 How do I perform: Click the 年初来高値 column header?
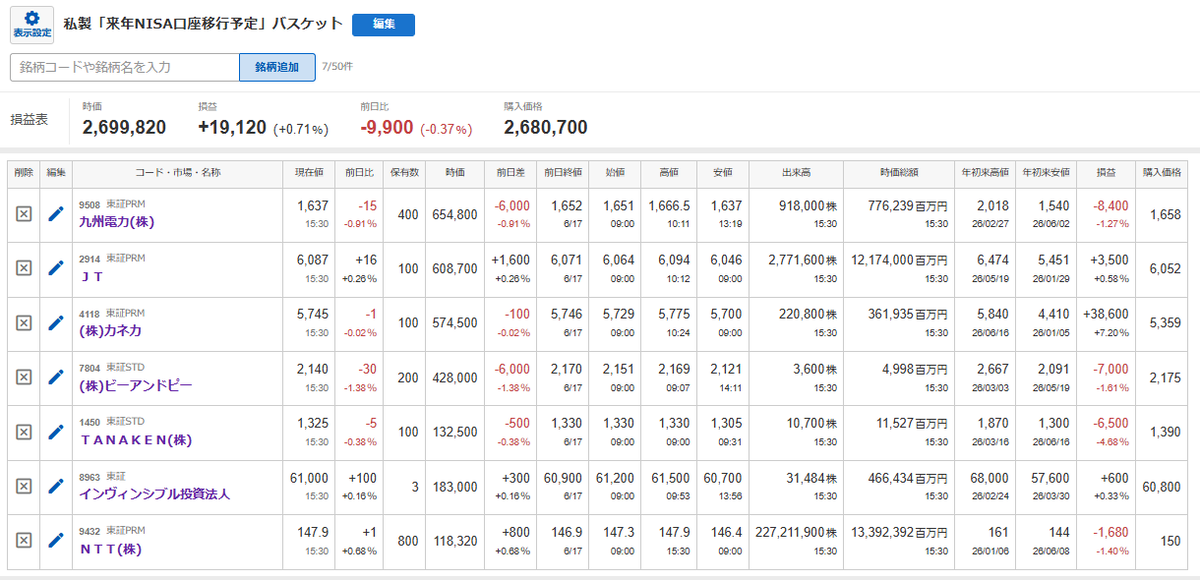click(984, 173)
